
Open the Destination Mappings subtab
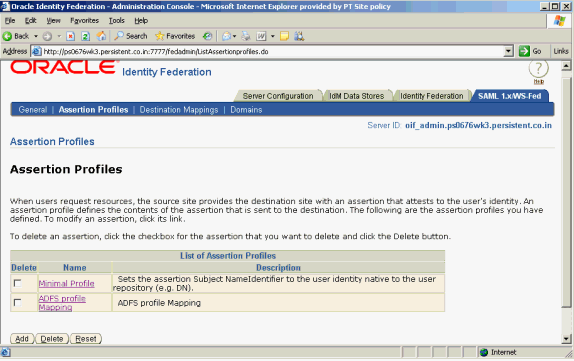[179, 110]
